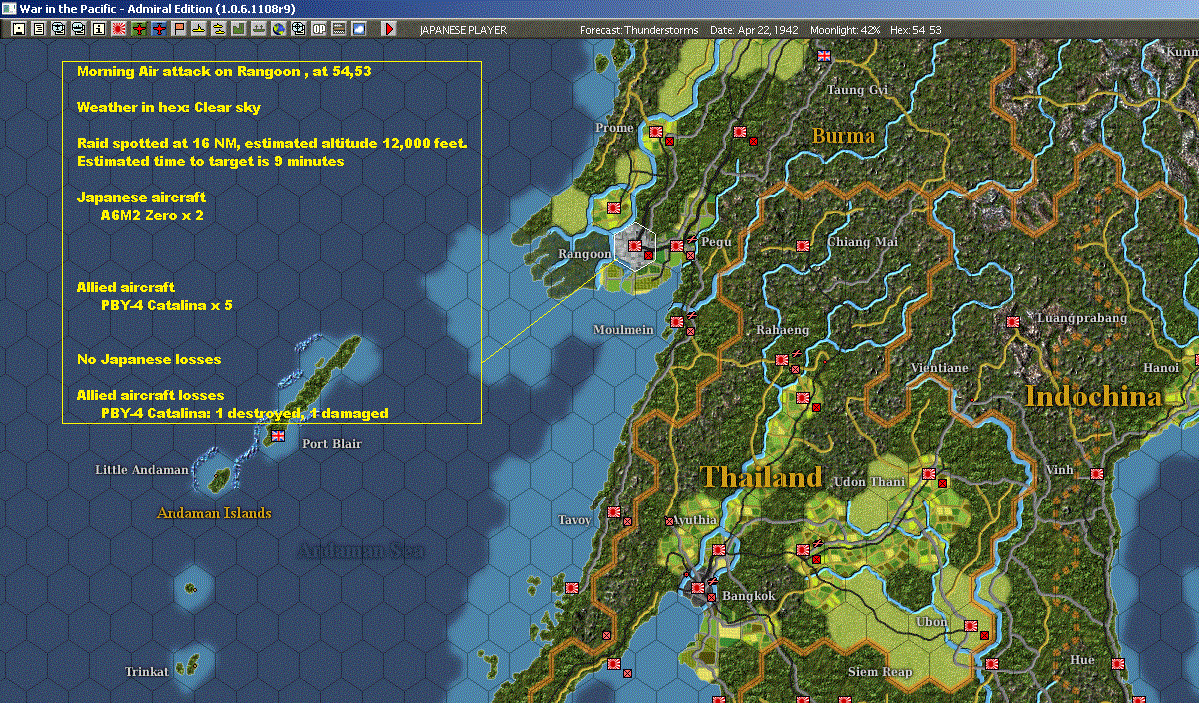Click the globe map toolbar icon

click(x=278, y=29)
